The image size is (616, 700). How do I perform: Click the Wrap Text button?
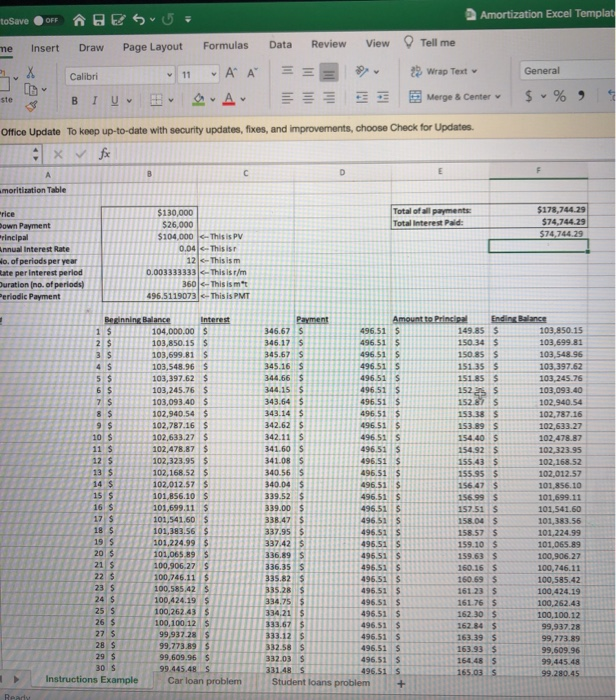(444, 71)
